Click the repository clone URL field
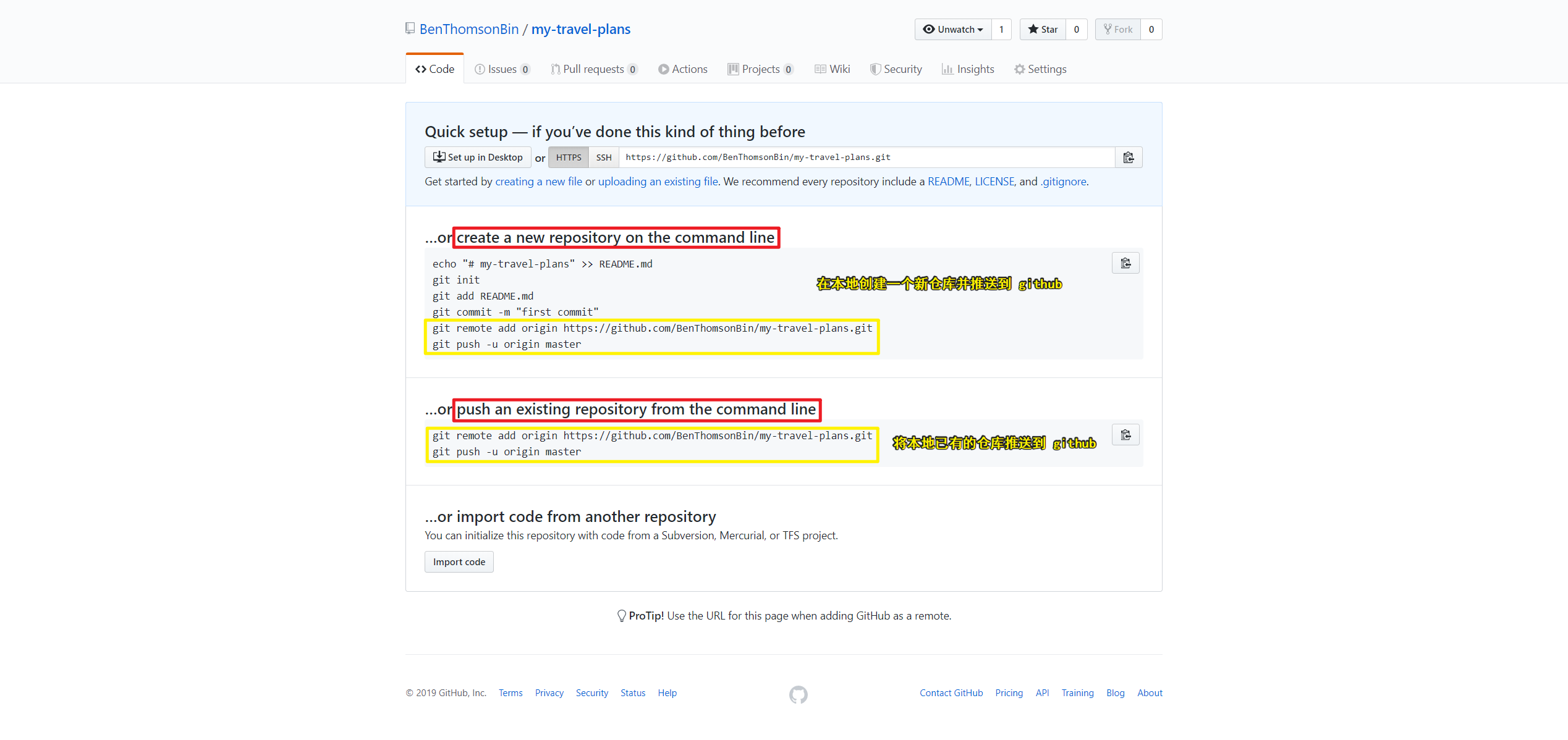This screenshot has height=740, width=1568. (x=867, y=158)
